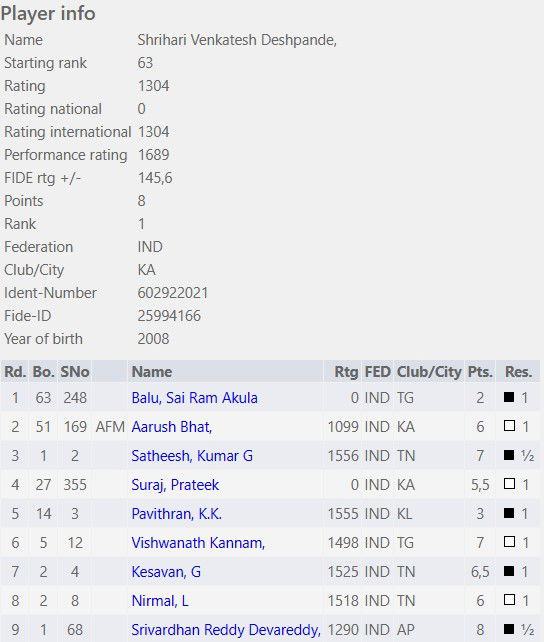This screenshot has width=544, height=642.
Task: Click black piece icon in round 3
Action: pos(509,455)
